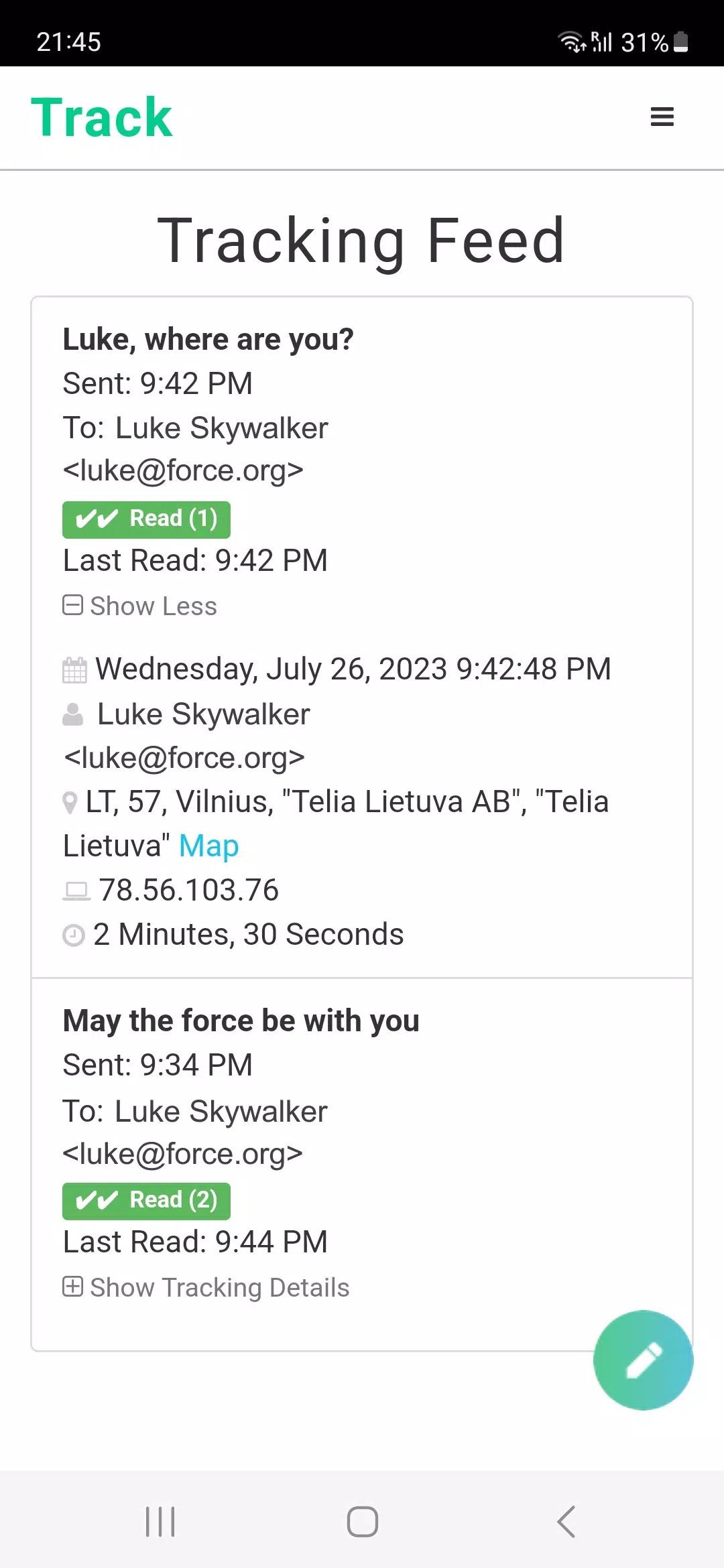Tap the Read (1) status badge
The height and width of the screenshot is (1568, 724).
[x=146, y=519]
